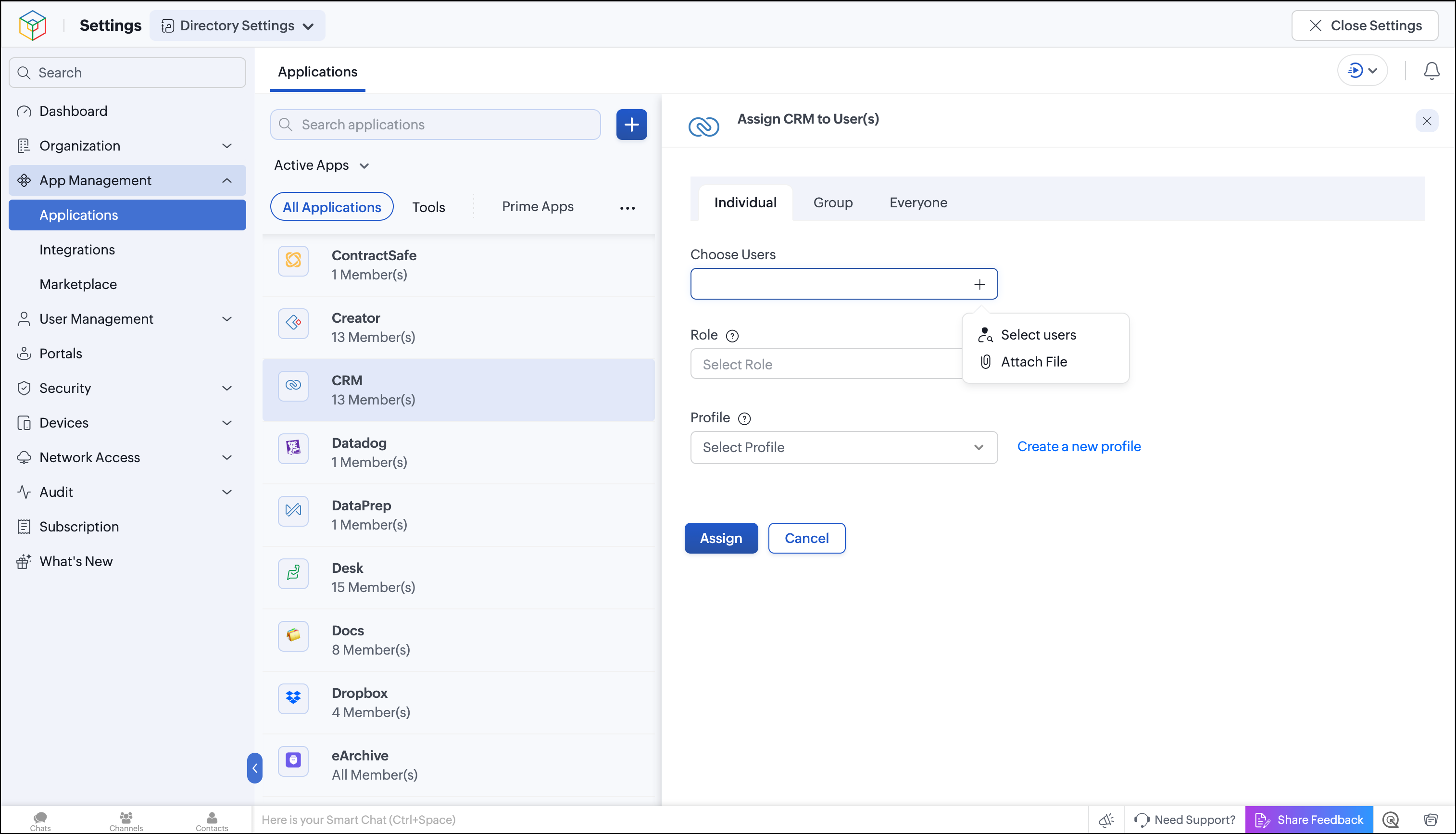Click the announcements megaphone icon
The height and width of the screenshot is (834, 1456).
(x=1106, y=820)
